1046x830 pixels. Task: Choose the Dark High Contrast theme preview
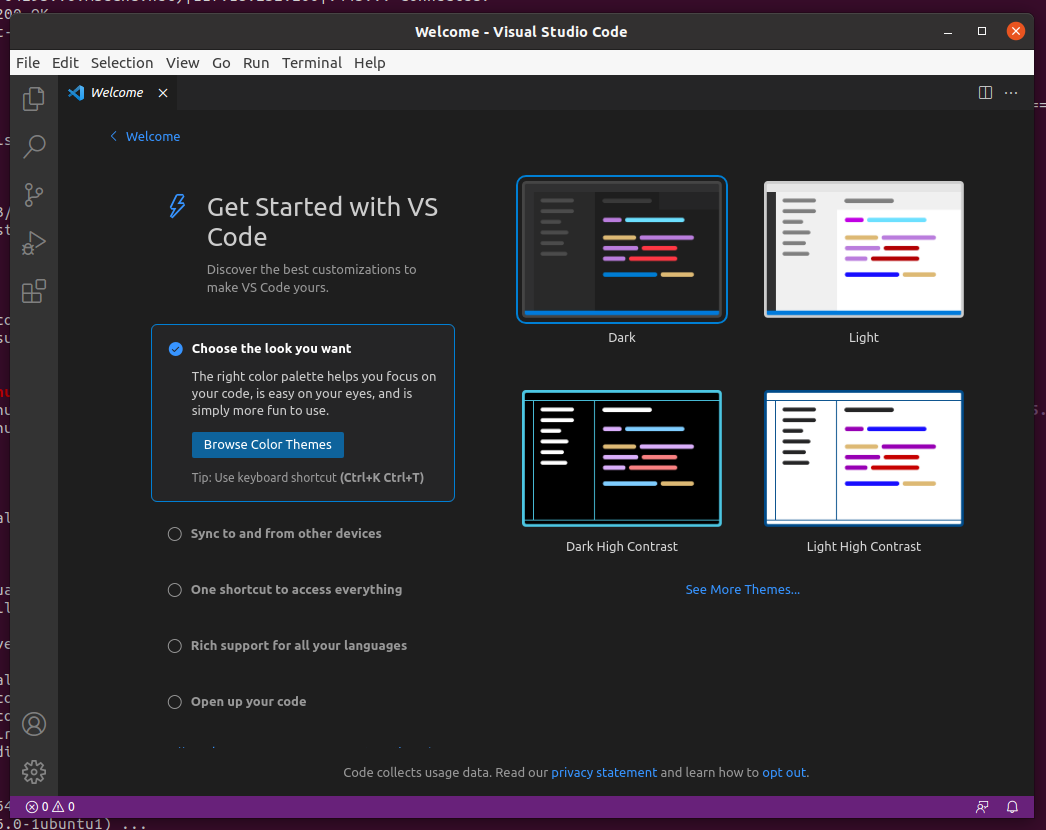[622, 458]
